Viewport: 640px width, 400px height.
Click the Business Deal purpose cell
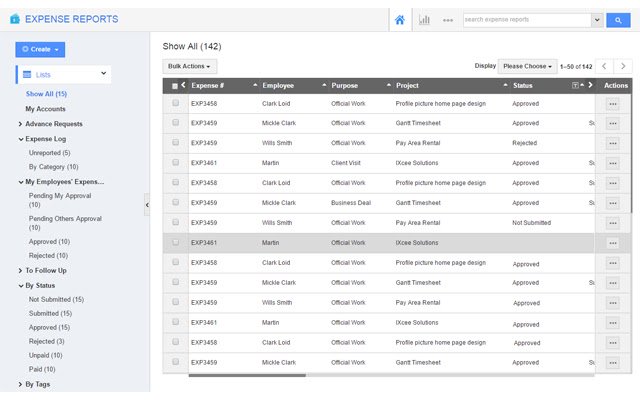coord(351,203)
